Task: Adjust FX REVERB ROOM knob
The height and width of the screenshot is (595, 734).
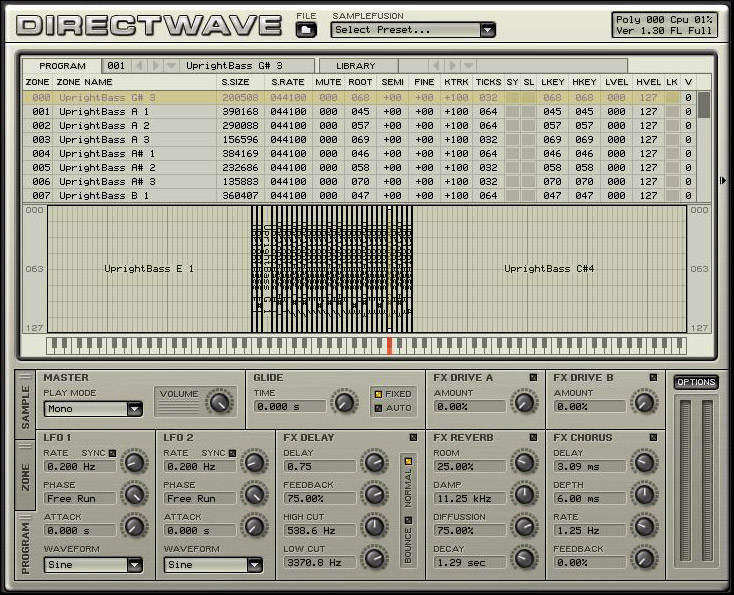Action: click(x=524, y=463)
